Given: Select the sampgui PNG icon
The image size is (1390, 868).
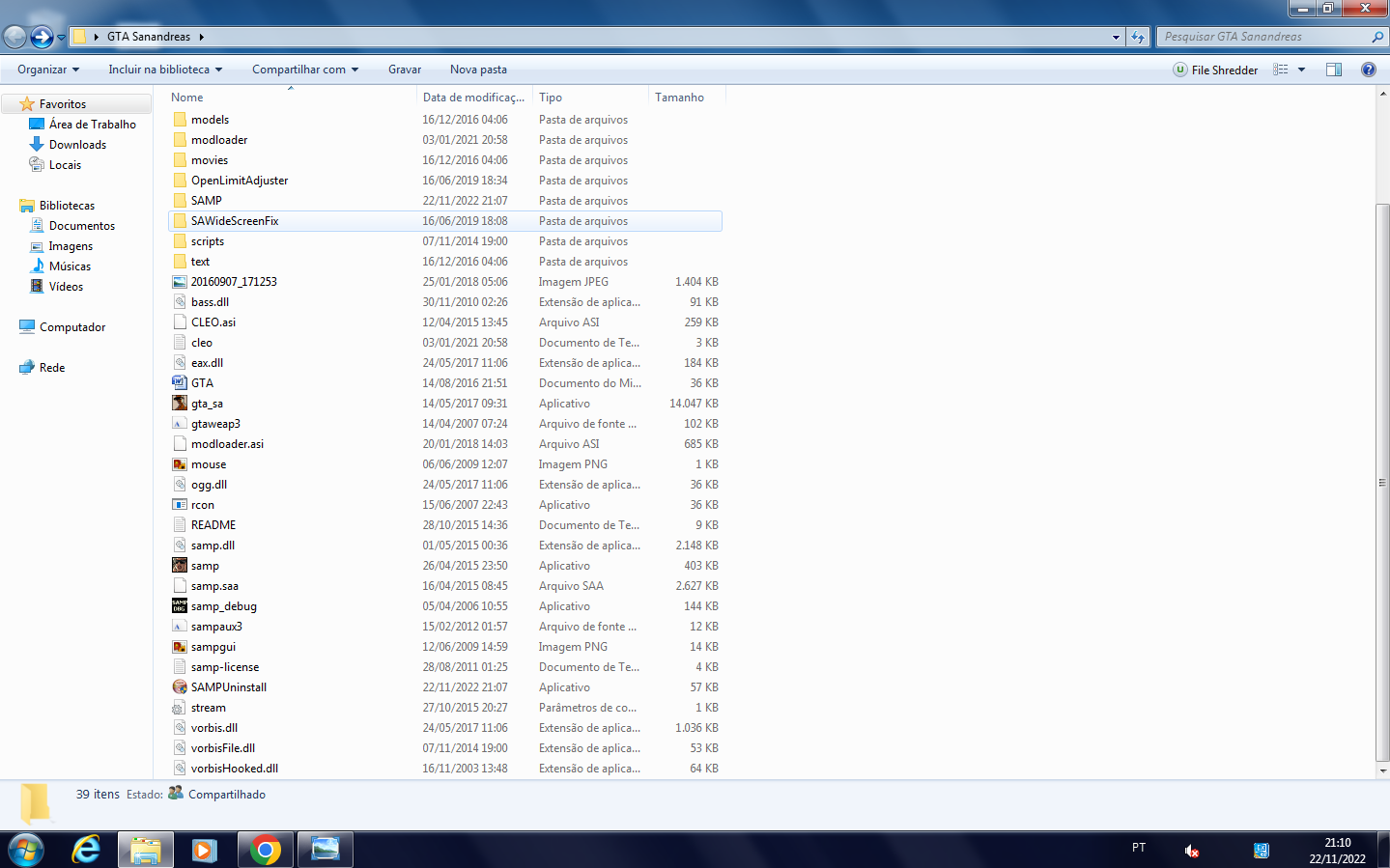Looking at the screenshot, I should point(180,647).
